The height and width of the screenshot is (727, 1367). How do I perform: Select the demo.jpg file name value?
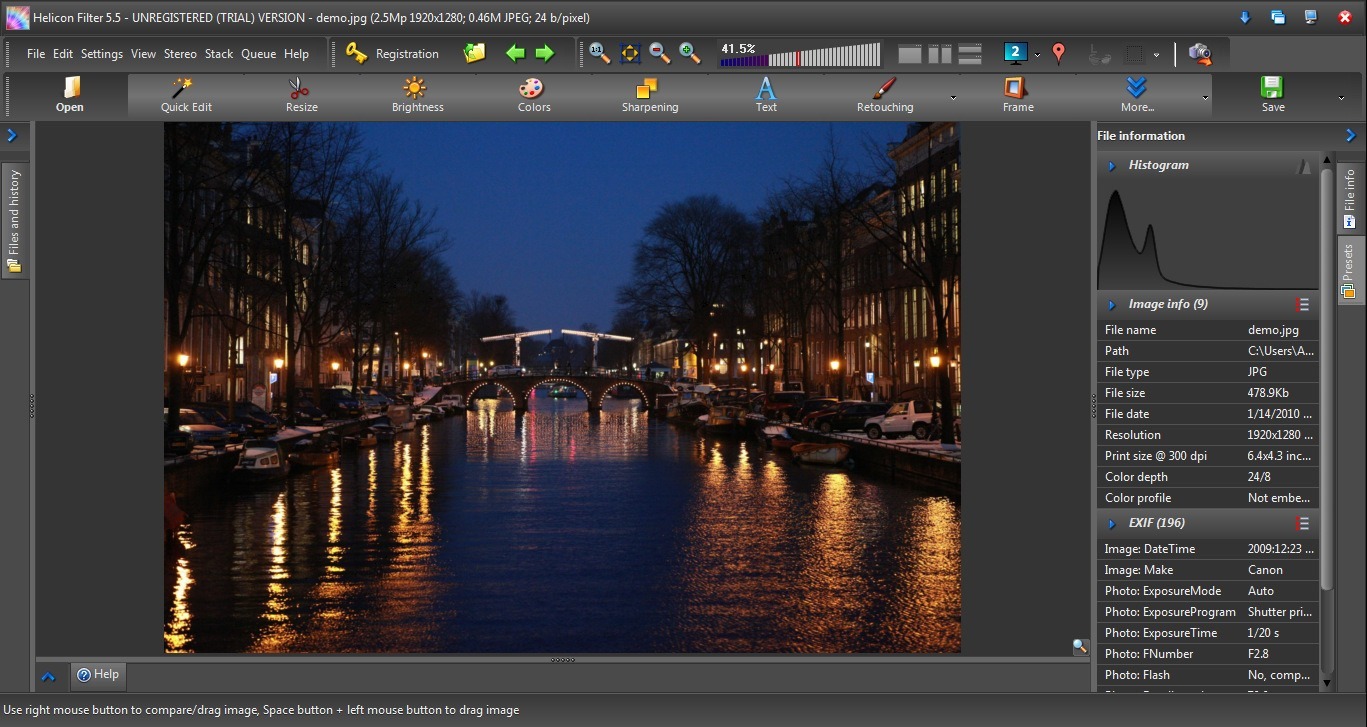pyautogui.click(x=1273, y=330)
